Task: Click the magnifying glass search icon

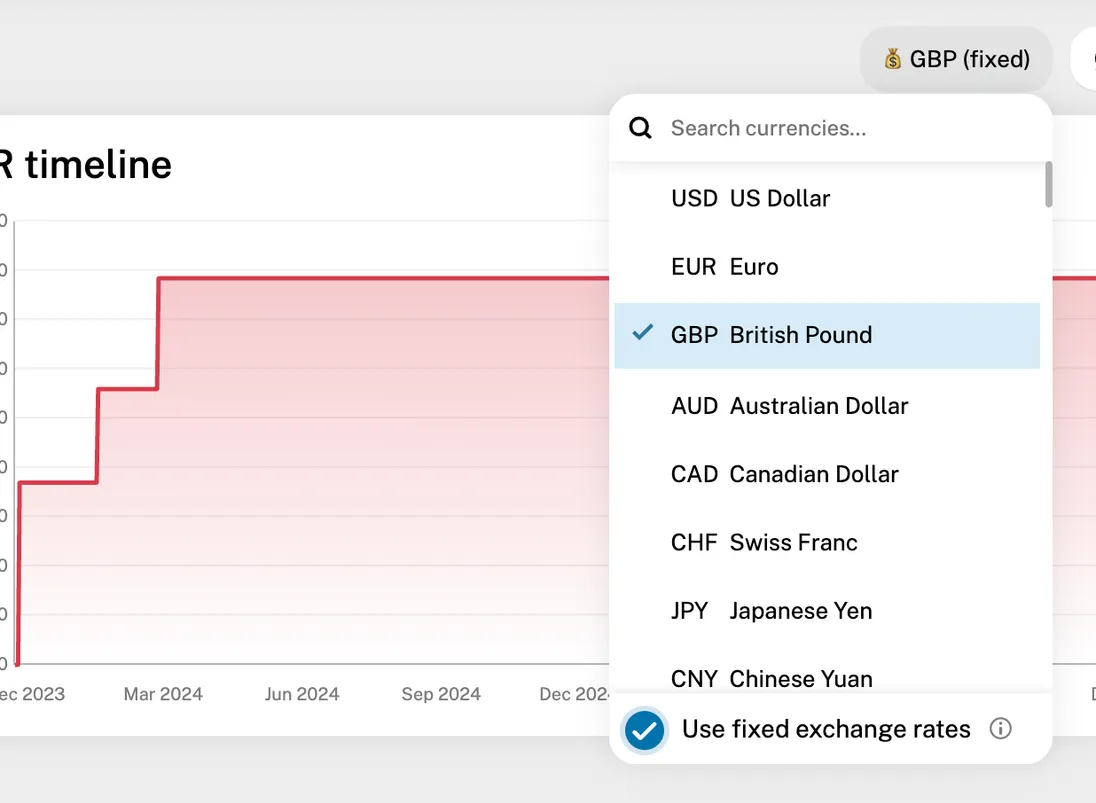Action: coord(639,128)
